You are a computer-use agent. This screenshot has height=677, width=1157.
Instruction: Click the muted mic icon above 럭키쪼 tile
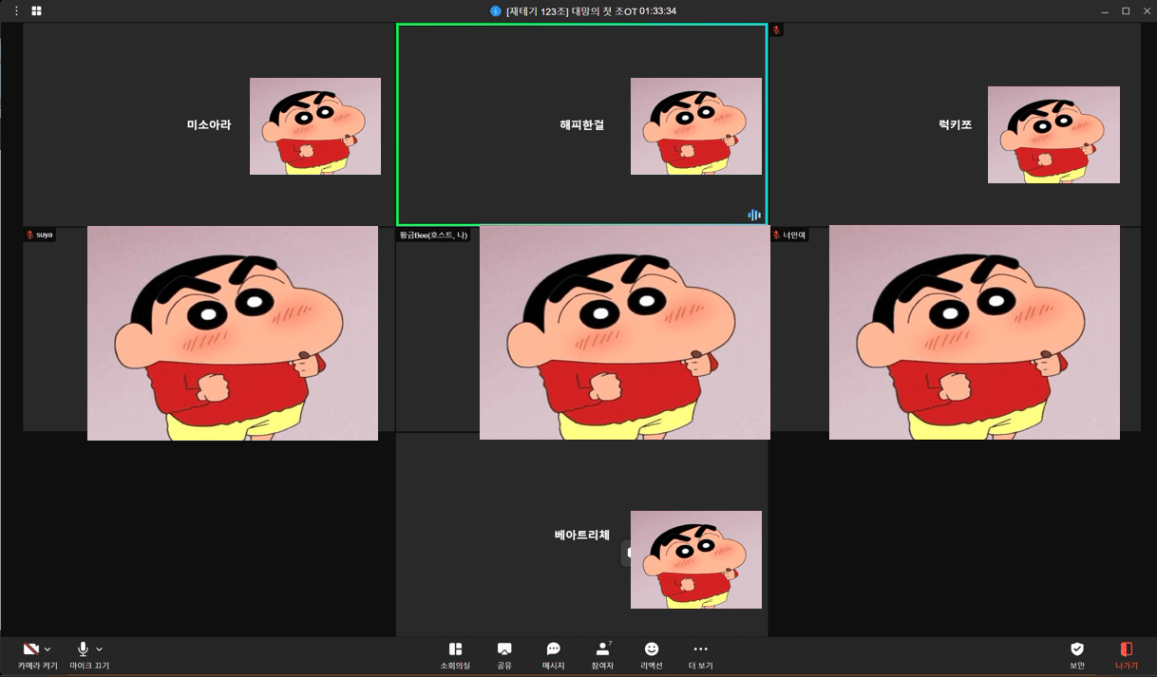pyautogui.click(x=776, y=30)
